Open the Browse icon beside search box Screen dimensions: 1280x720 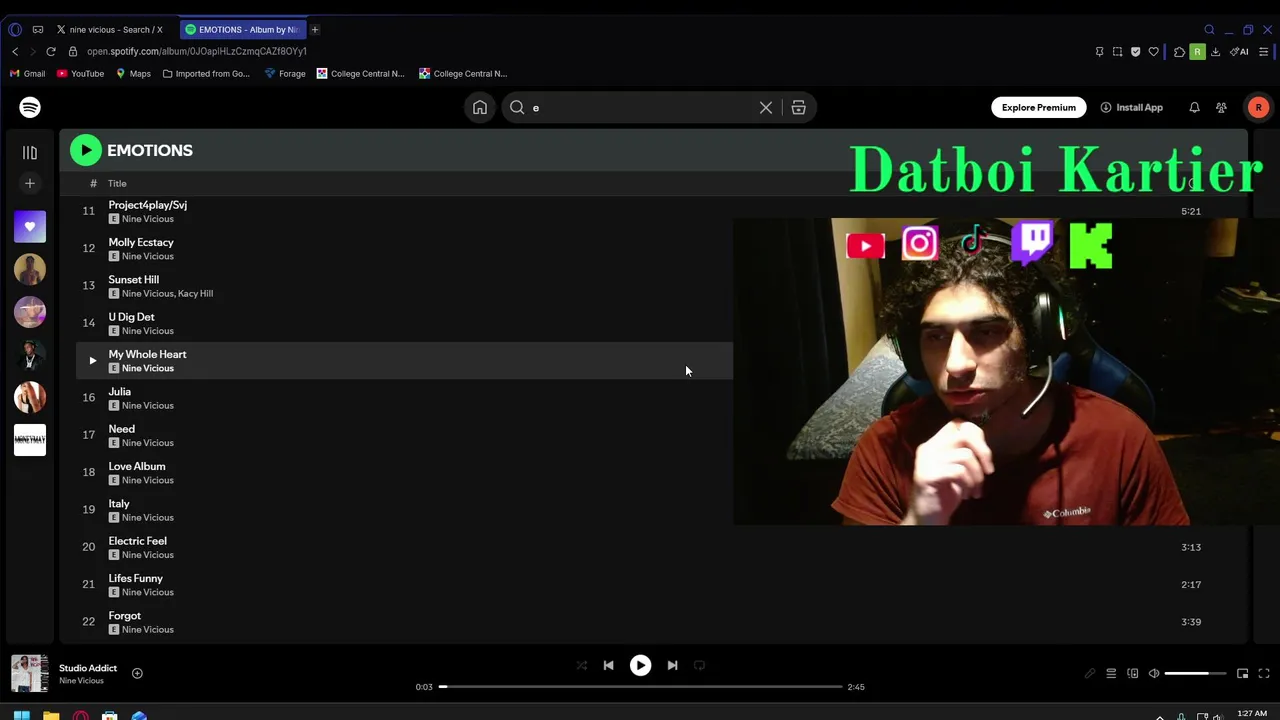798,107
